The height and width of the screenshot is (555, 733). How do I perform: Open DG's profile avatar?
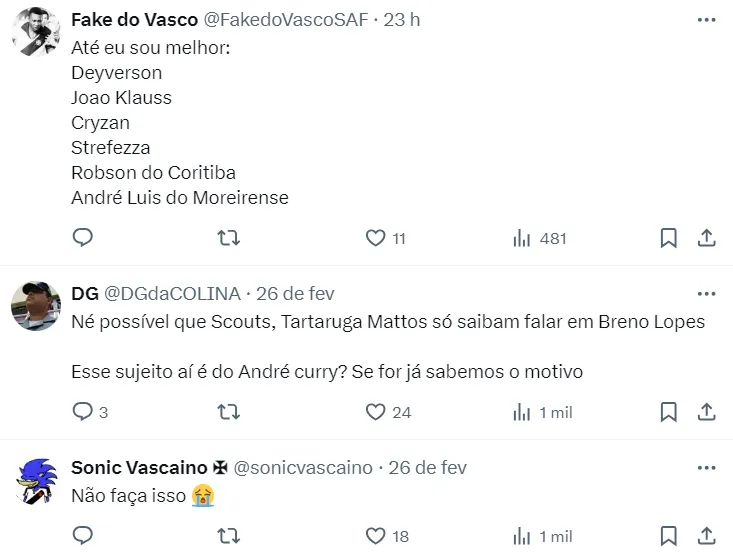[36, 307]
